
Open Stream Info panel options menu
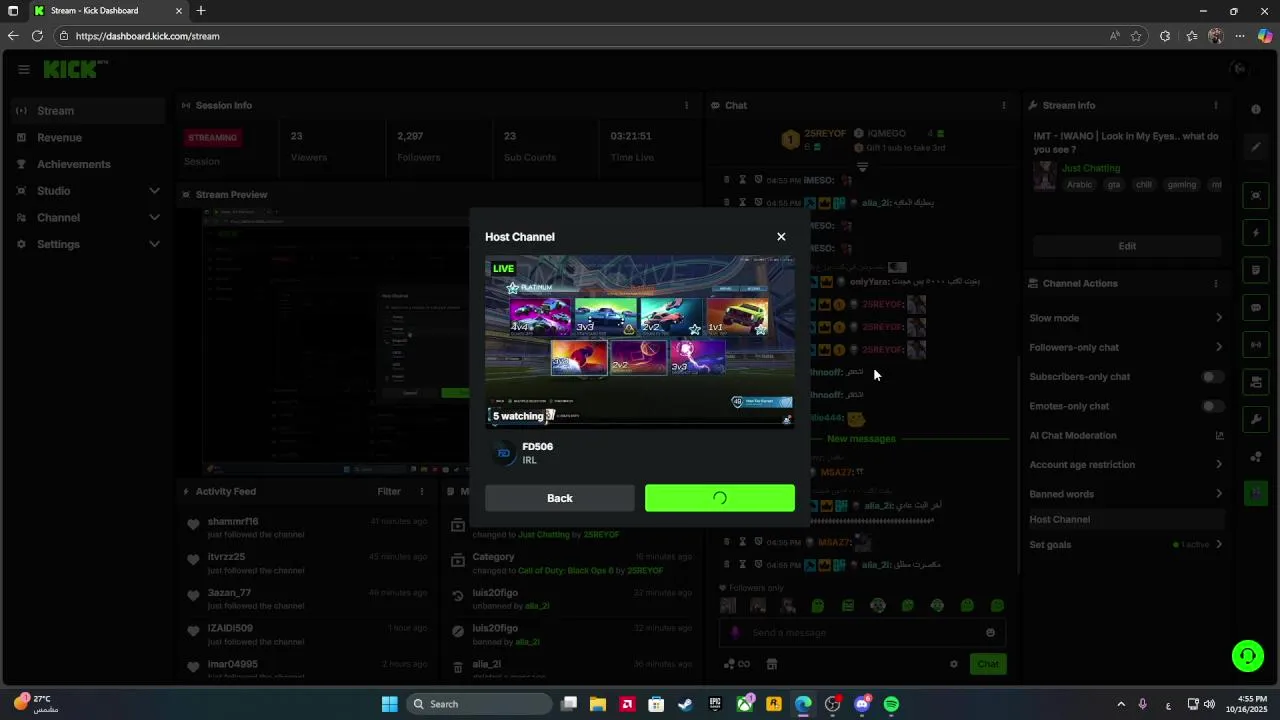(x=1216, y=105)
